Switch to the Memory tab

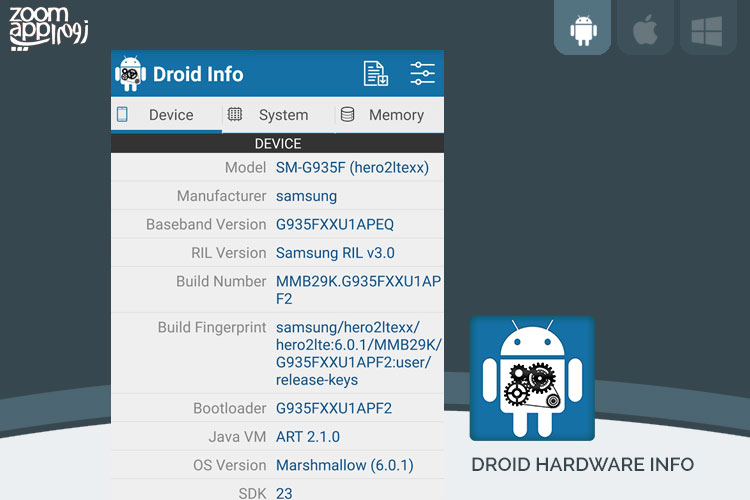pos(389,115)
